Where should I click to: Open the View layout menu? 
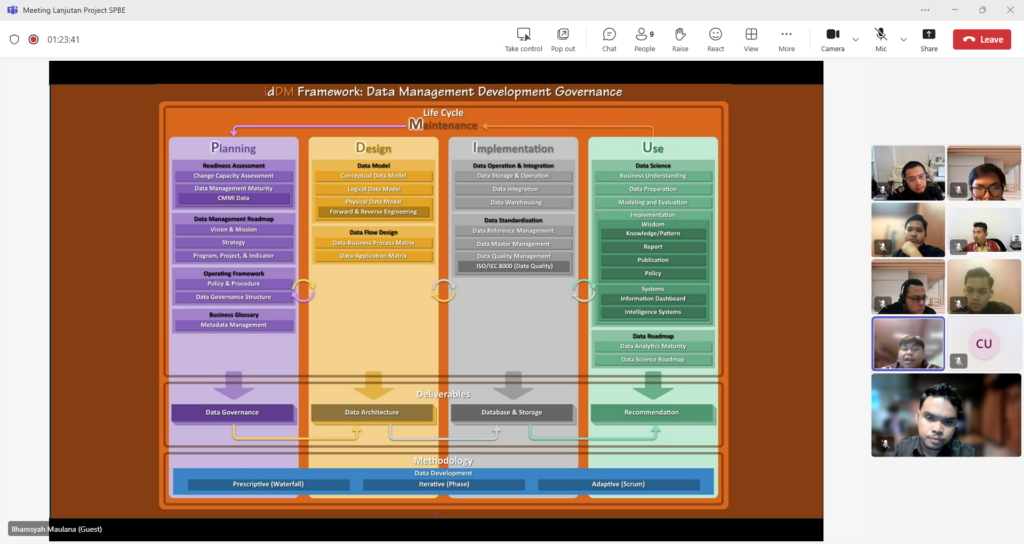[x=751, y=39]
